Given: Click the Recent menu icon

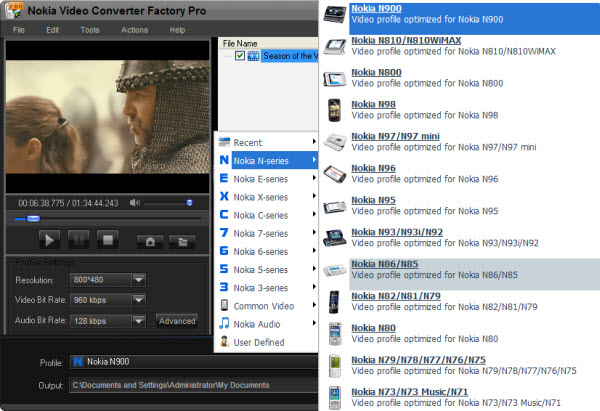Looking at the screenshot, I should 224,142.
